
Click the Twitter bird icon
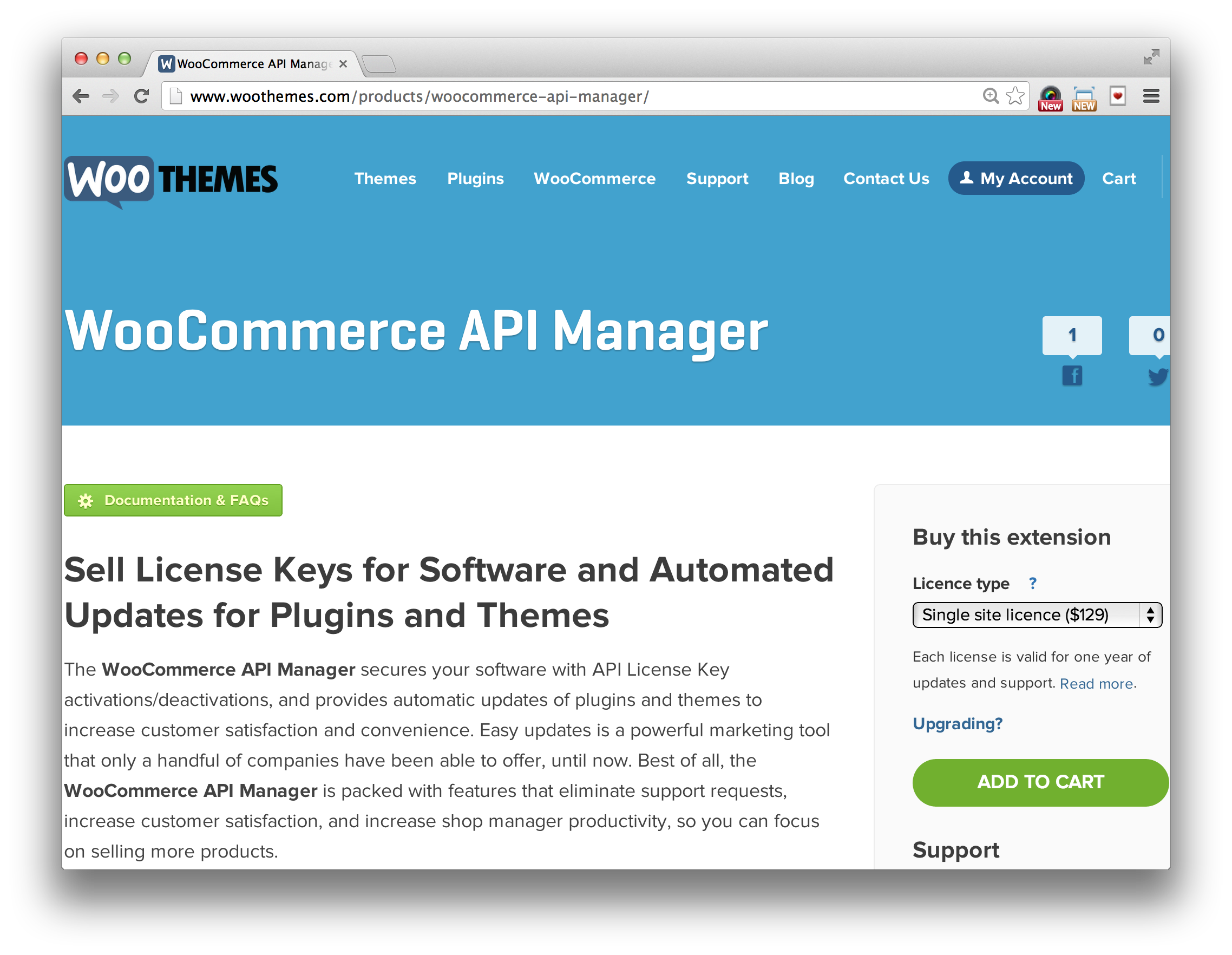[1158, 376]
